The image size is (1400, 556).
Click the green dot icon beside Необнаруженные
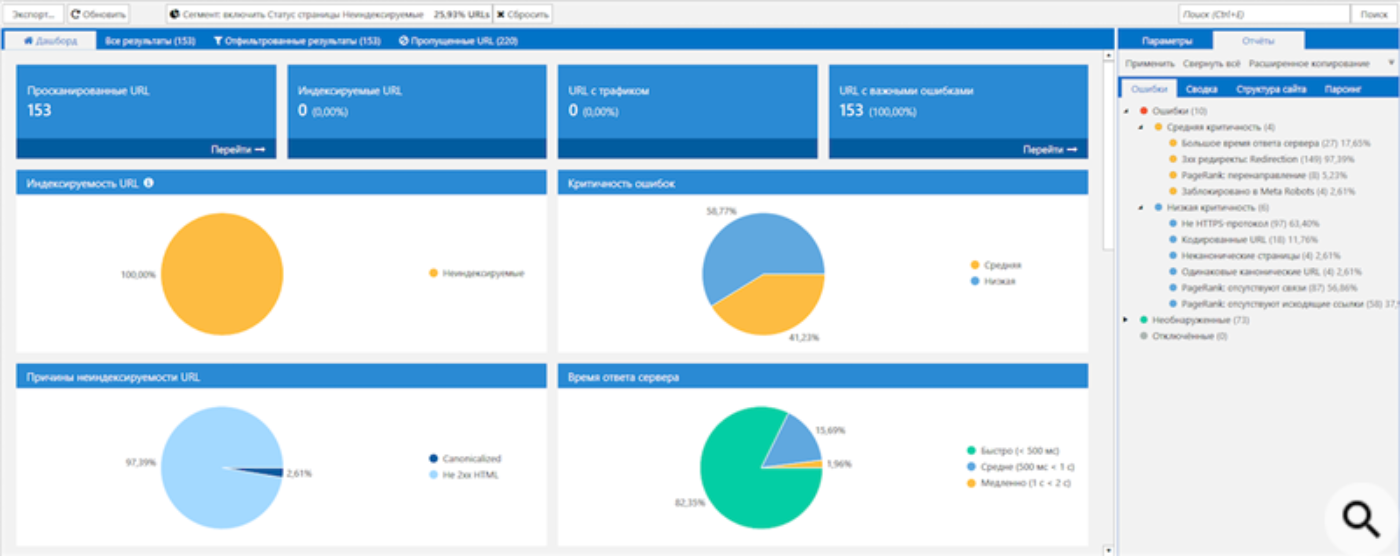click(x=1144, y=320)
